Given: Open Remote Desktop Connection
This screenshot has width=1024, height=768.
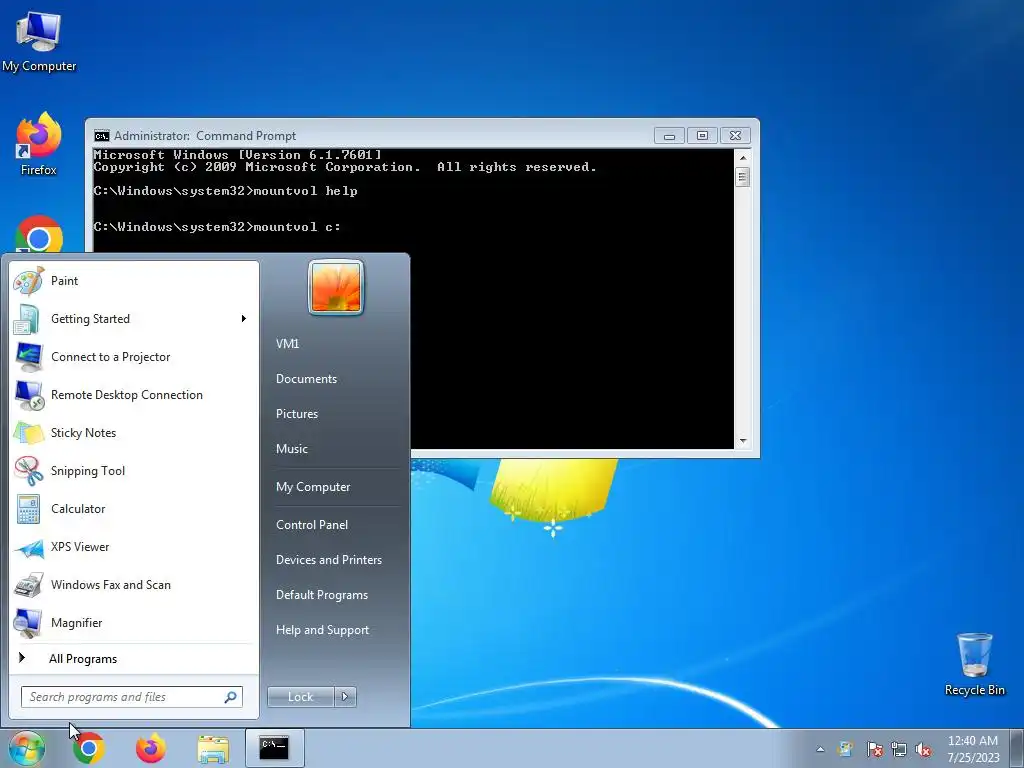Looking at the screenshot, I should [134, 395].
